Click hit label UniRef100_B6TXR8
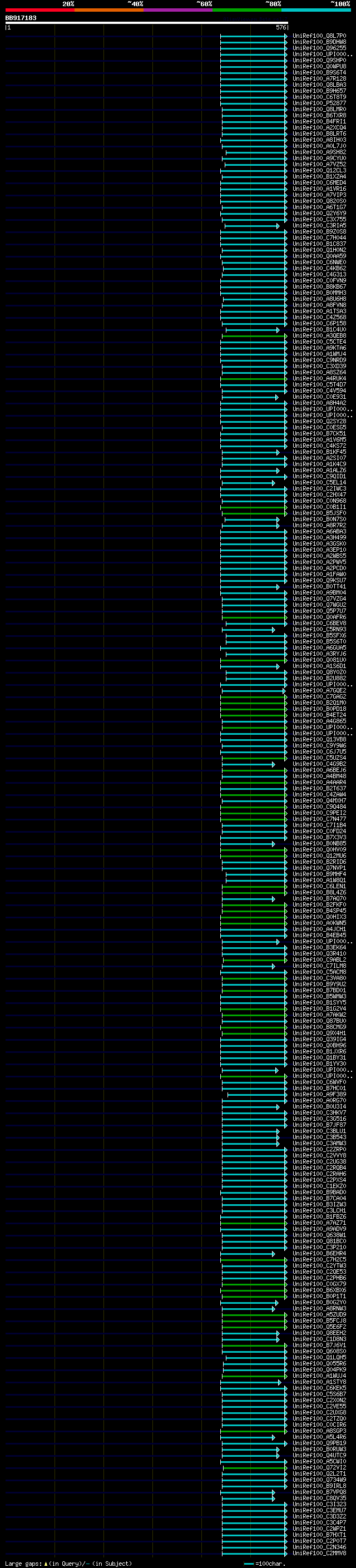 click(x=319, y=115)
